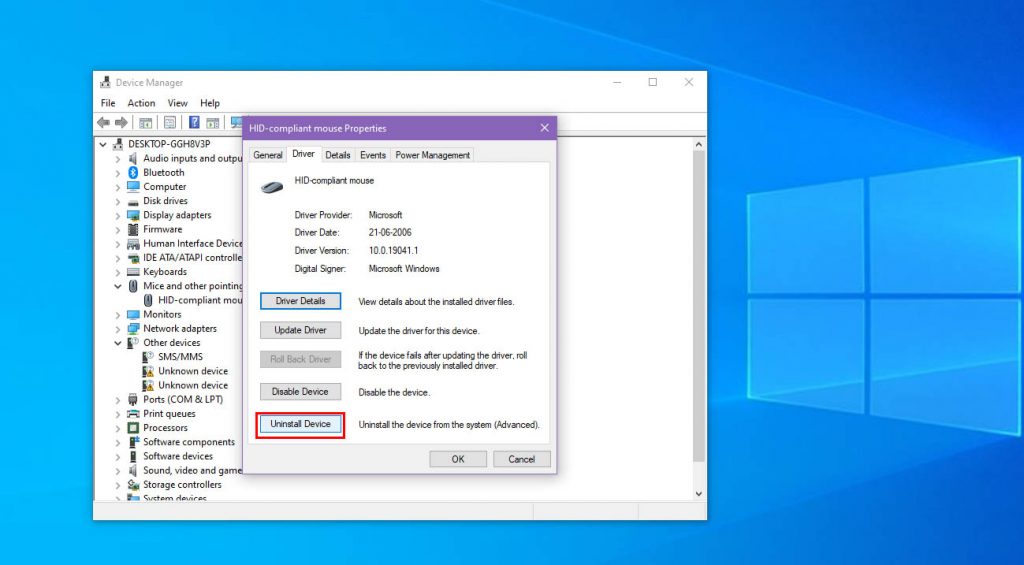Click the scrollbar down arrow in Device Manager
This screenshot has height=565, width=1024.
tap(698, 494)
